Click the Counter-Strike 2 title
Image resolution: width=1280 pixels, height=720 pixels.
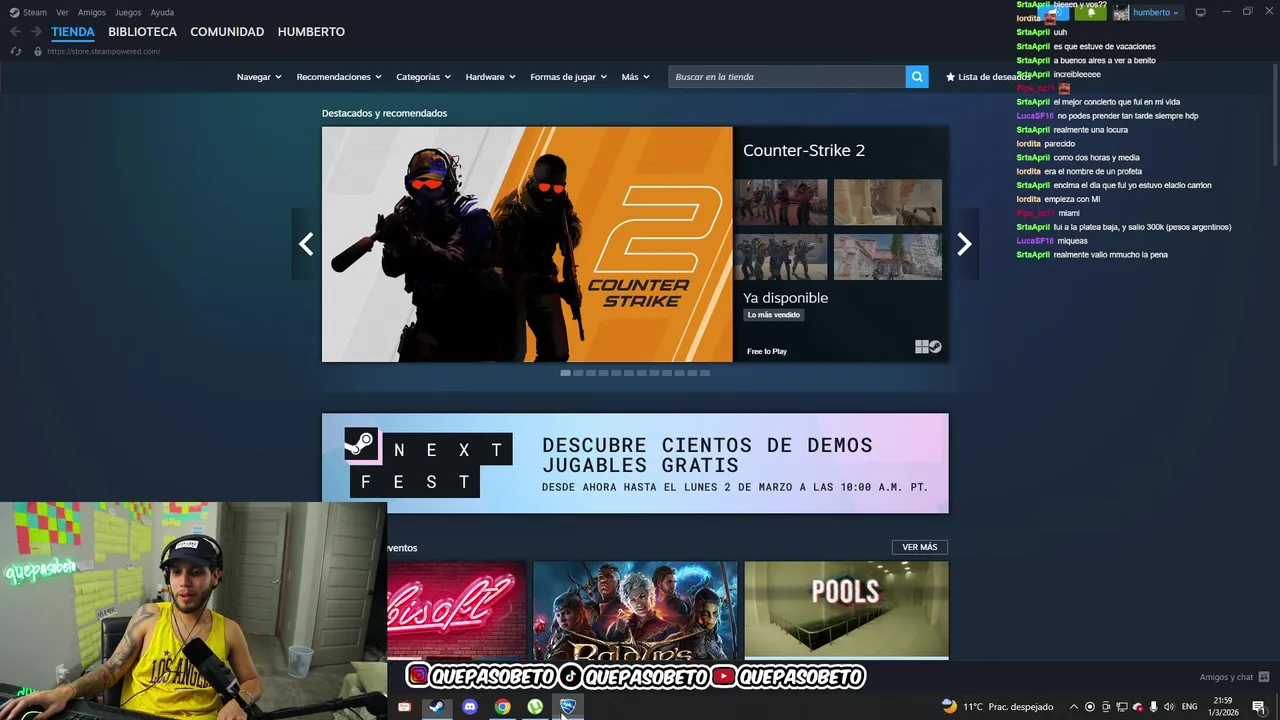pos(804,150)
